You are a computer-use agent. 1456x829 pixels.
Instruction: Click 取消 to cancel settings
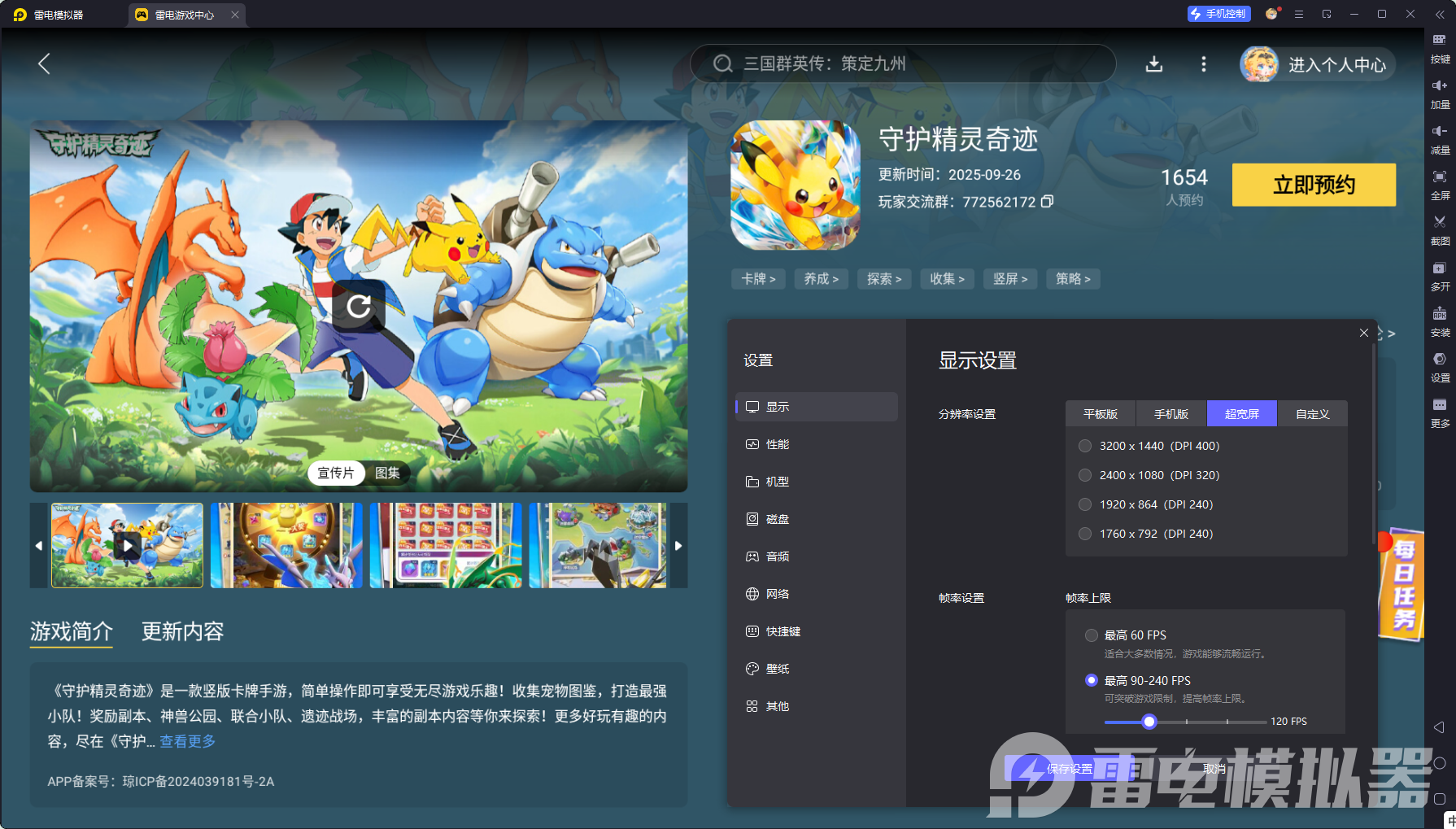pos(1214,769)
